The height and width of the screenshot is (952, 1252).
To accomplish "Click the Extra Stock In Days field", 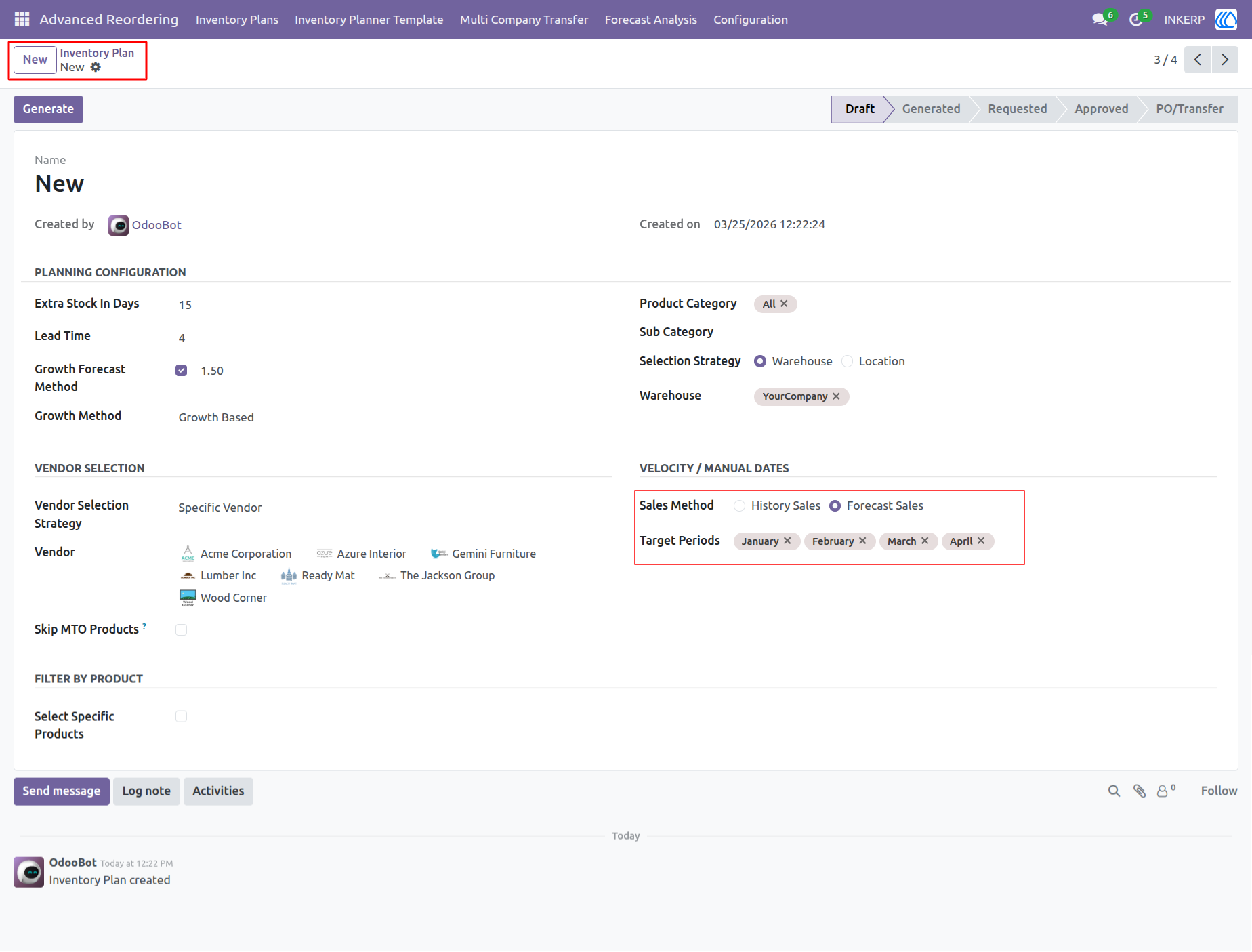I will (393, 305).
